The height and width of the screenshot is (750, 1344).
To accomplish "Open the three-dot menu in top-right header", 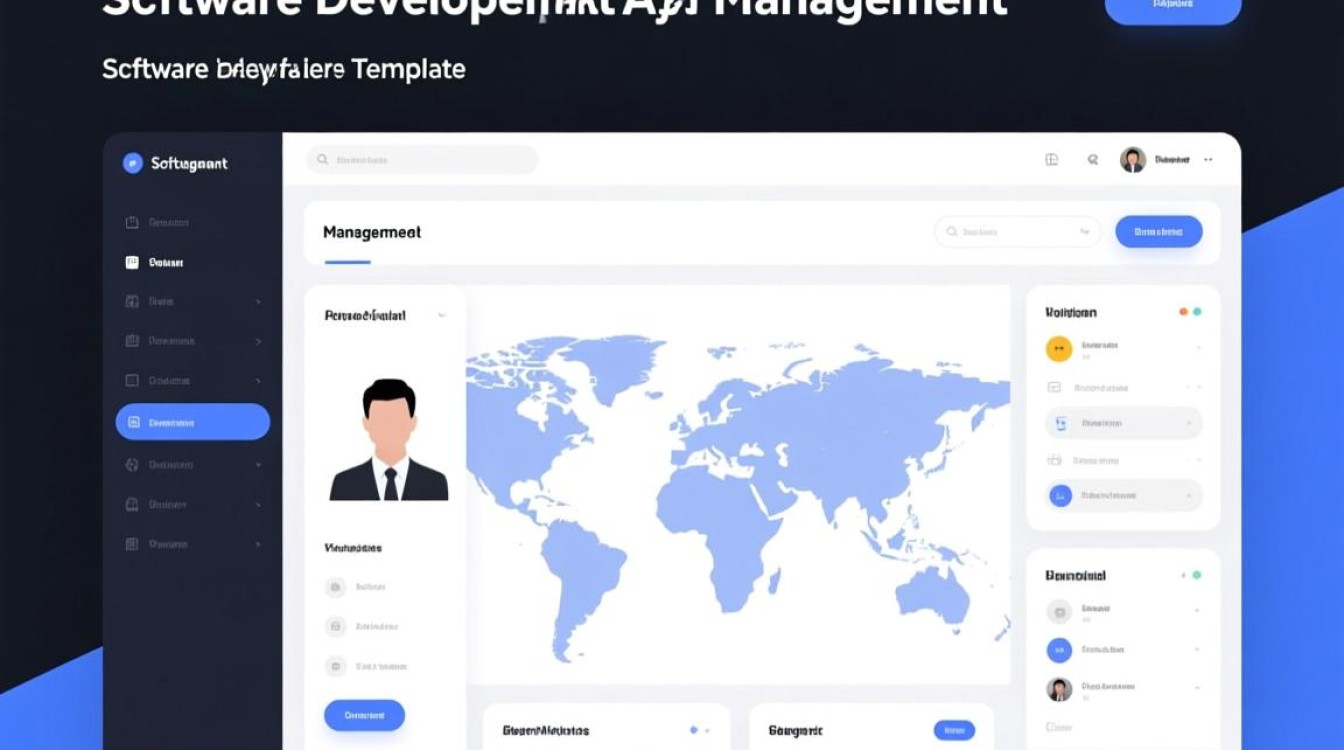I will click(x=1208, y=159).
